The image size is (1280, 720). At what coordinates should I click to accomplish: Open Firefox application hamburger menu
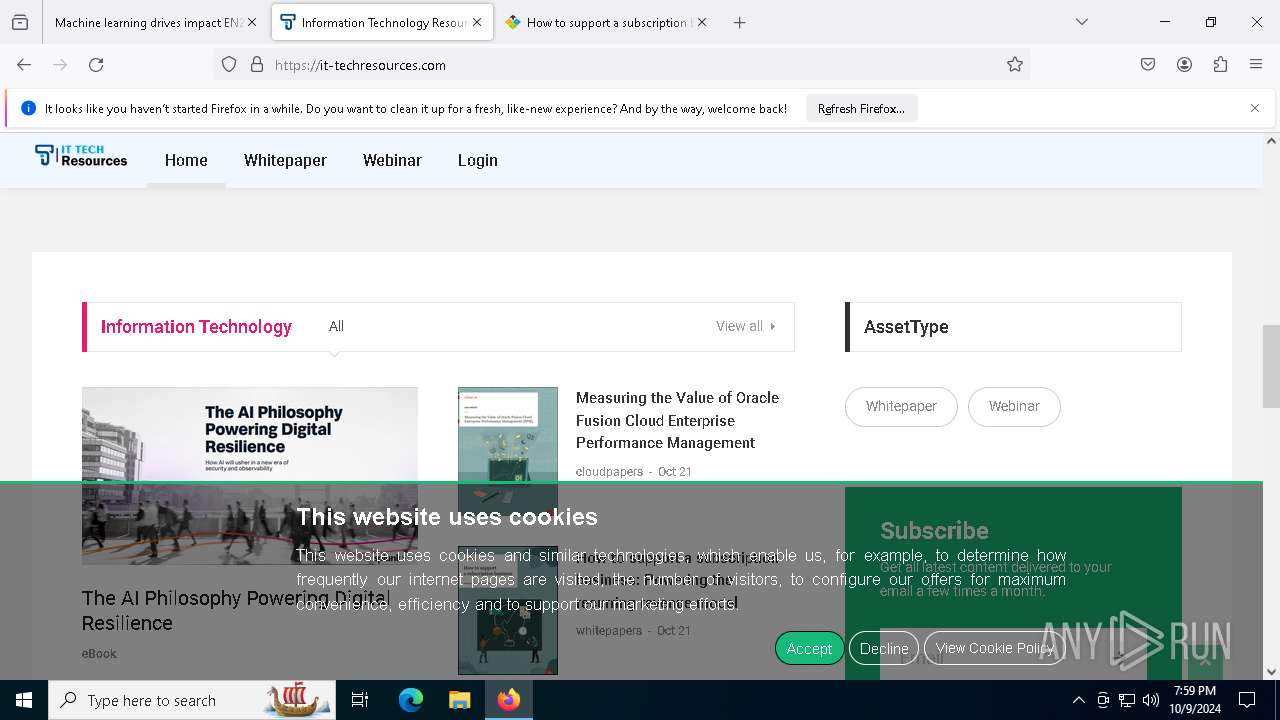(1256, 65)
